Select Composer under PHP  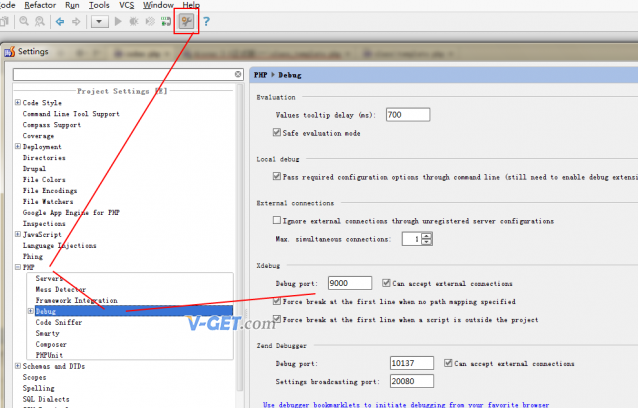51,345
